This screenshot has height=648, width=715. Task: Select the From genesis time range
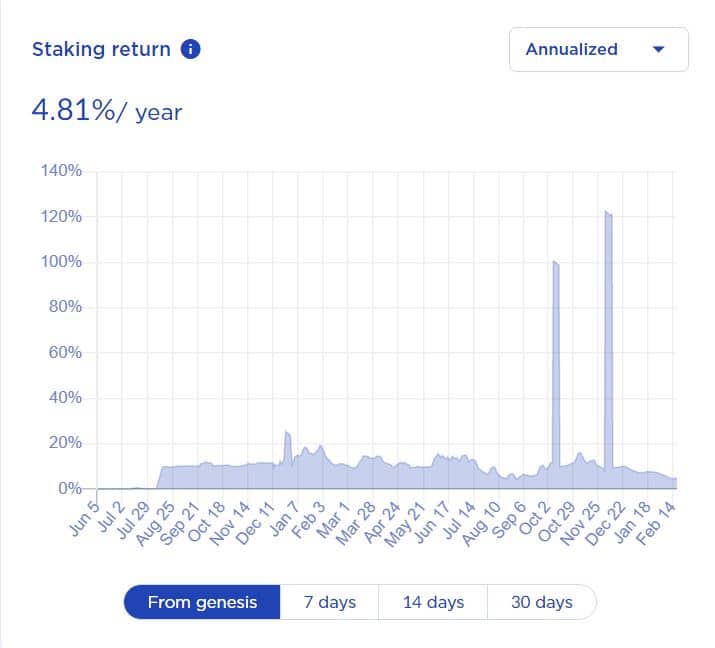click(x=202, y=602)
